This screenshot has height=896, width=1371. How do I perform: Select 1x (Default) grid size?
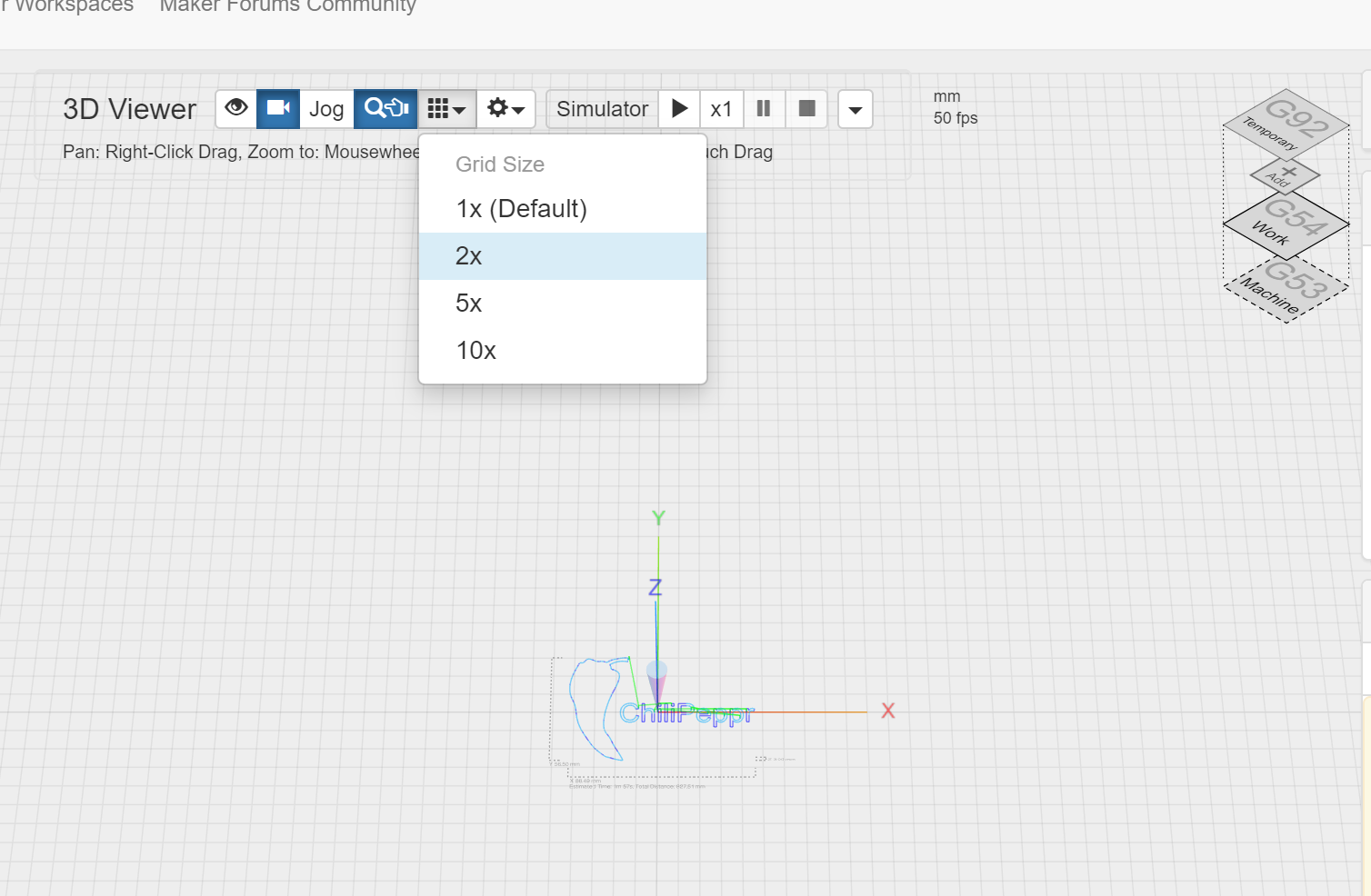[563, 209]
